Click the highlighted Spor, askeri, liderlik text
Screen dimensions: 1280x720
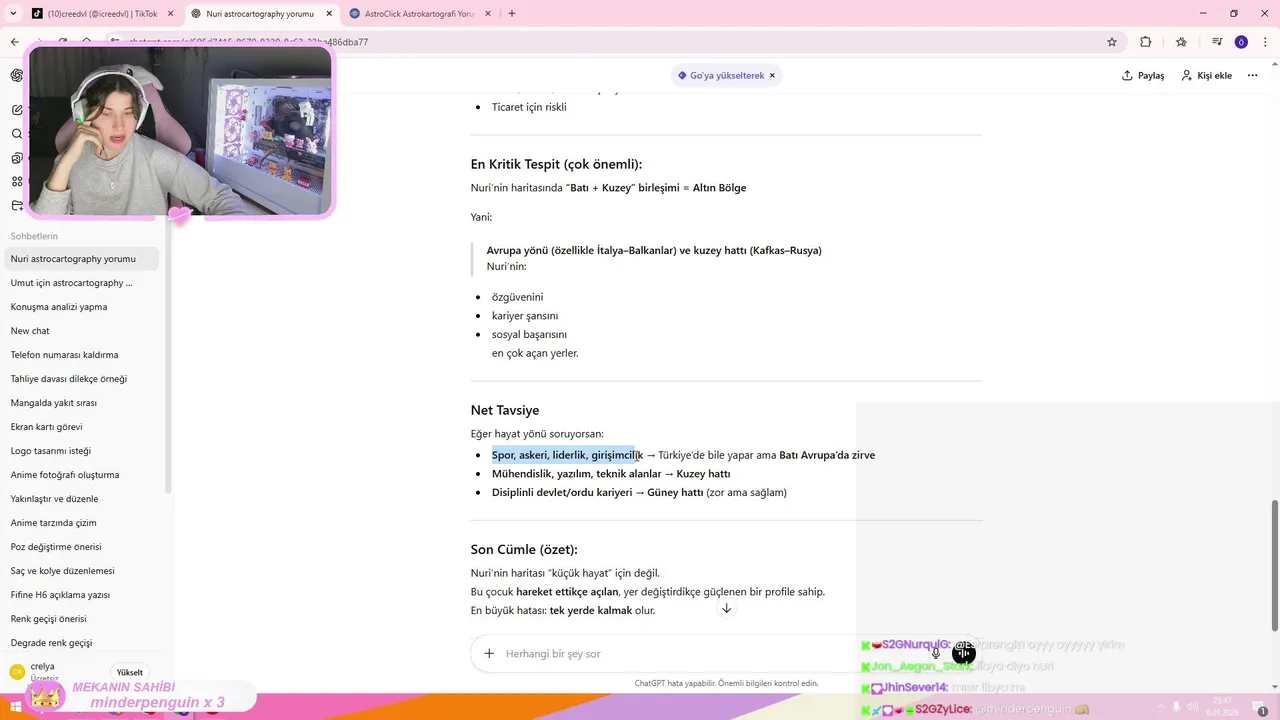[x=564, y=455]
